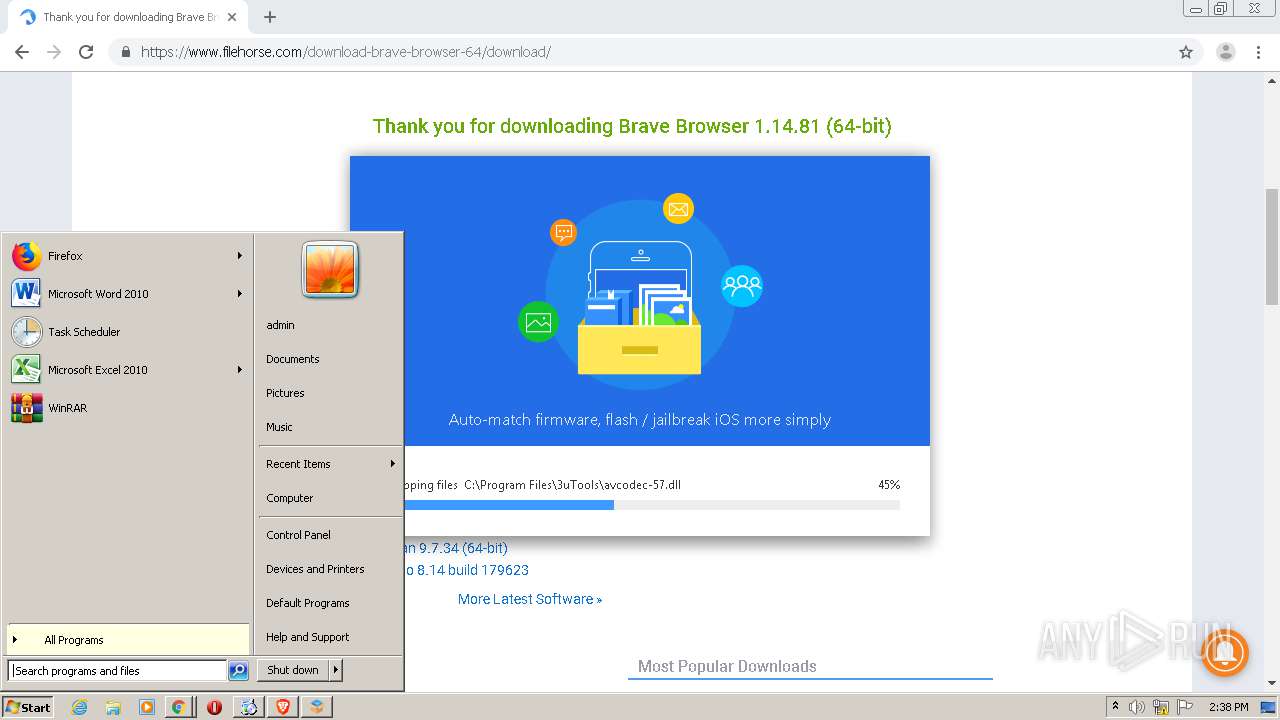
Task: Click the Start menu search magnifier icon
Action: 238,671
